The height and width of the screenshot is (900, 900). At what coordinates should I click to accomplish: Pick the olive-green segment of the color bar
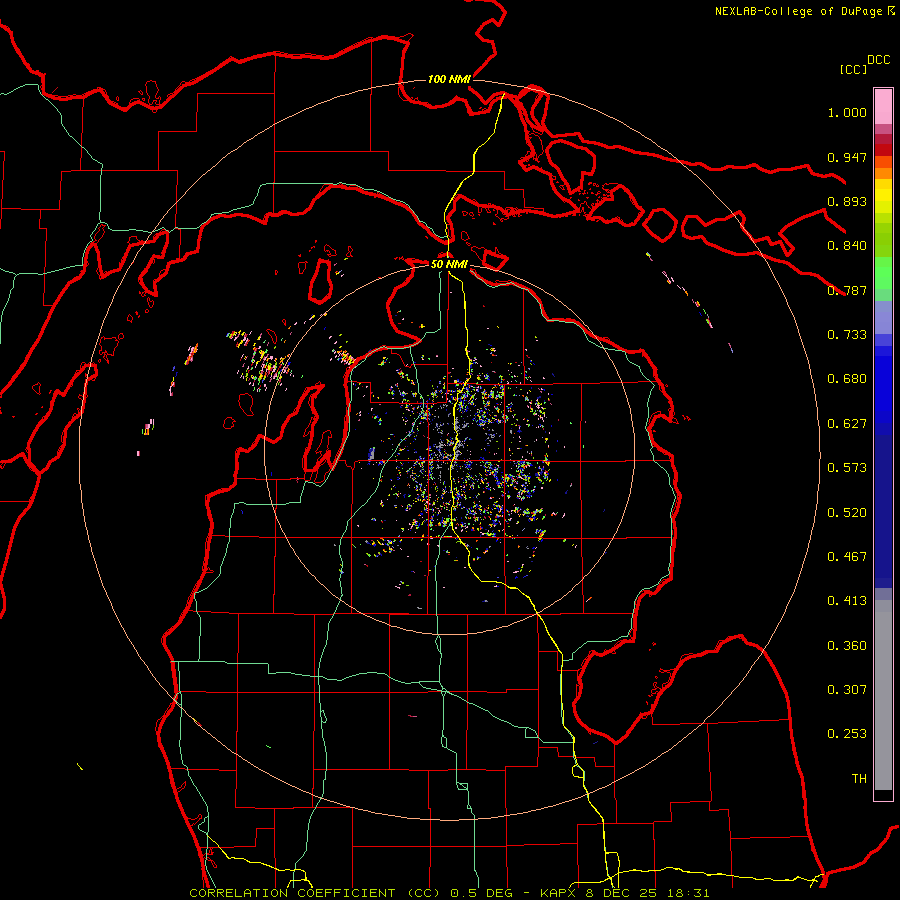[x=883, y=239]
